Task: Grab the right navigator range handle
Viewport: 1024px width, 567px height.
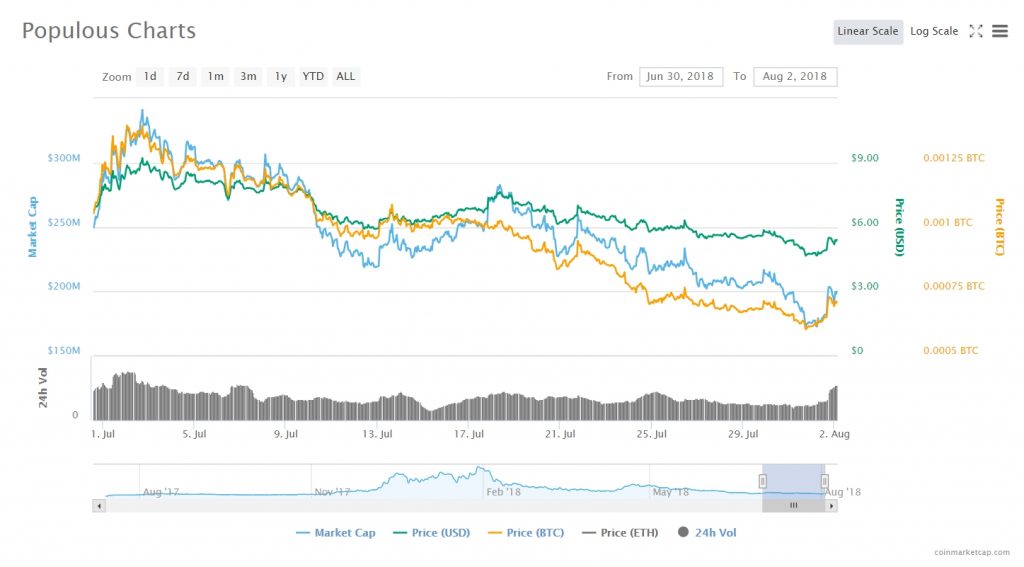Action: (825, 481)
